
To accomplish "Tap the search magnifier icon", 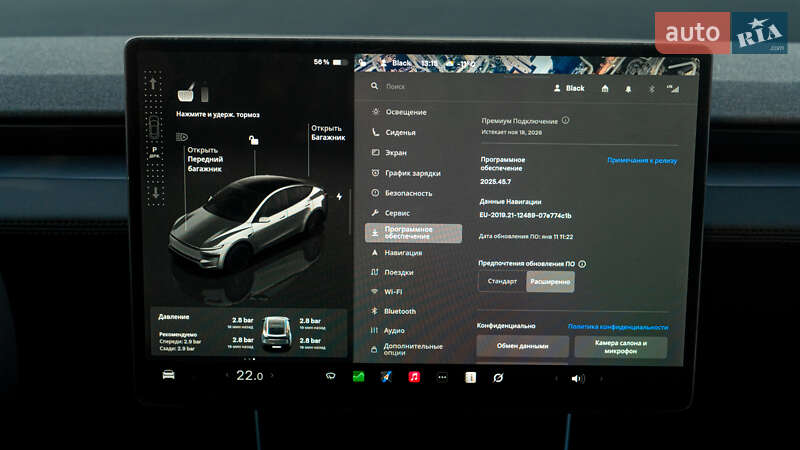I will [374, 86].
